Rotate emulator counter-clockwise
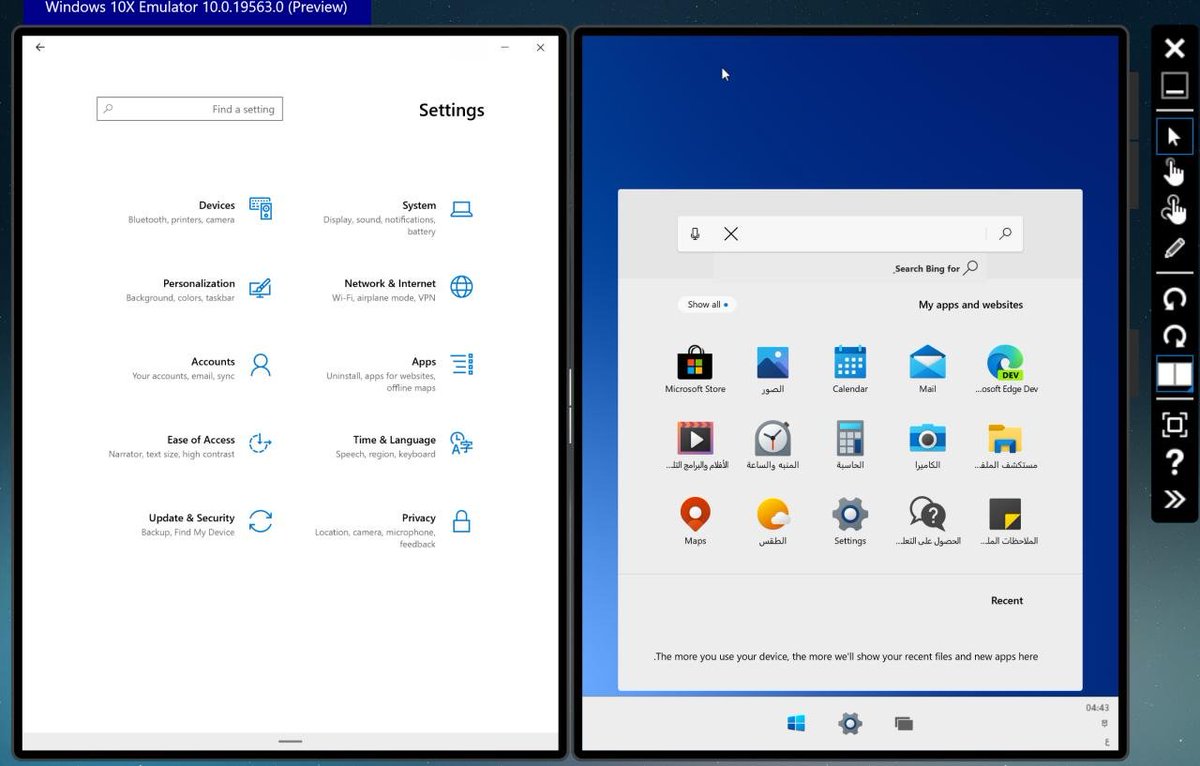1200x766 pixels. click(x=1175, y=298)
